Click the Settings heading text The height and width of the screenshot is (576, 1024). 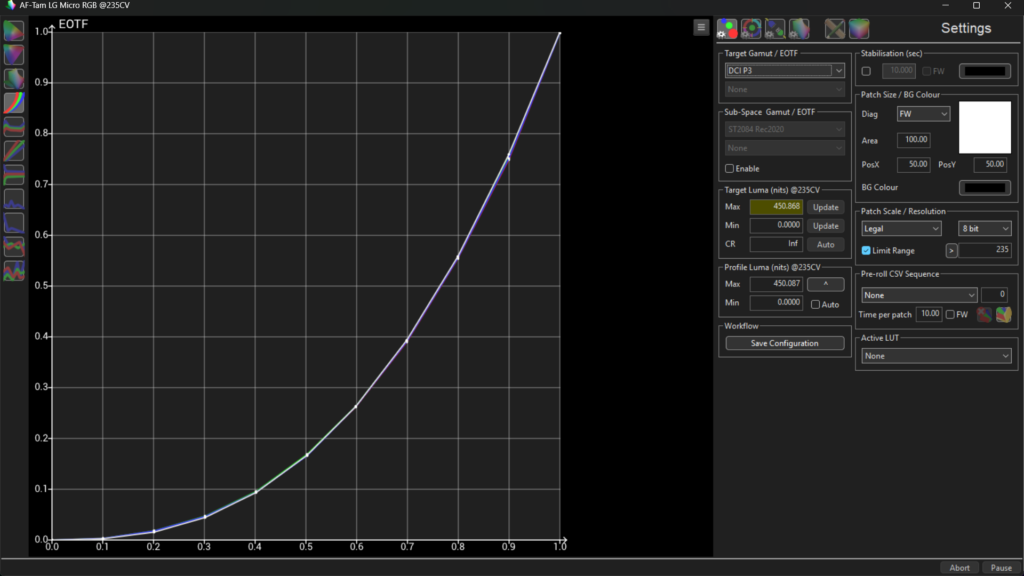tap(966, 28)
